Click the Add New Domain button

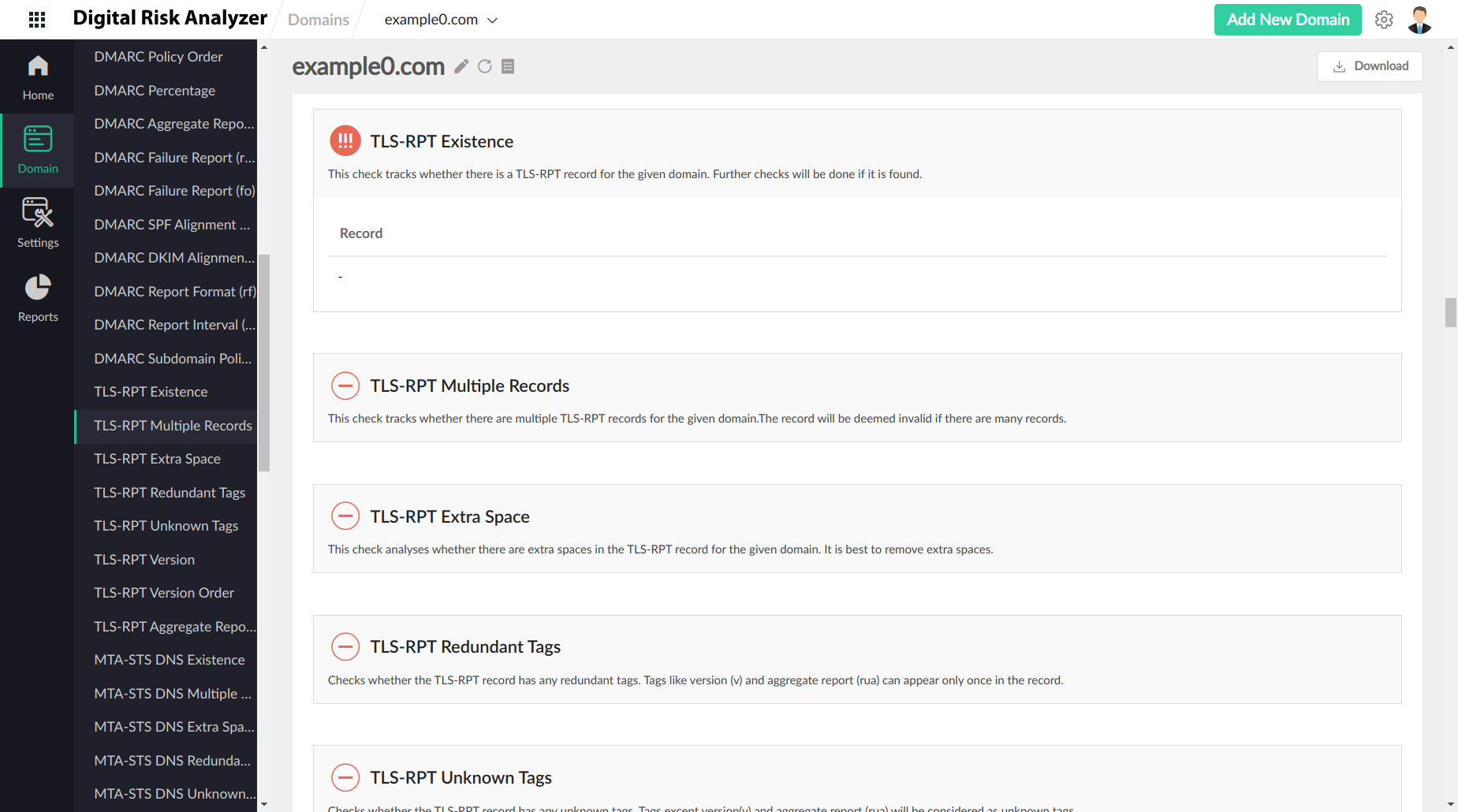1287,19
